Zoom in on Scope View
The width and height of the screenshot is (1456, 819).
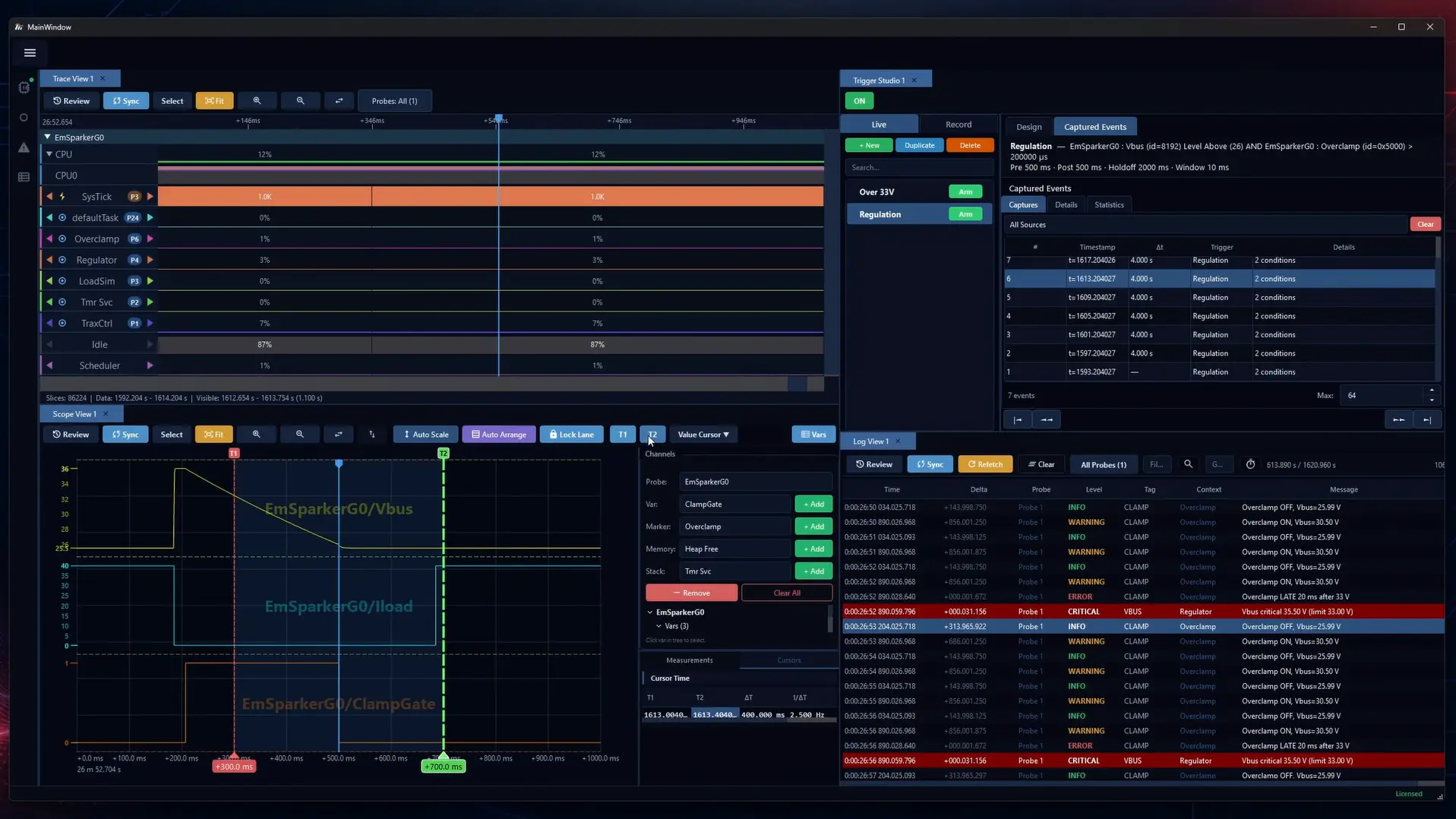[256, 435]
